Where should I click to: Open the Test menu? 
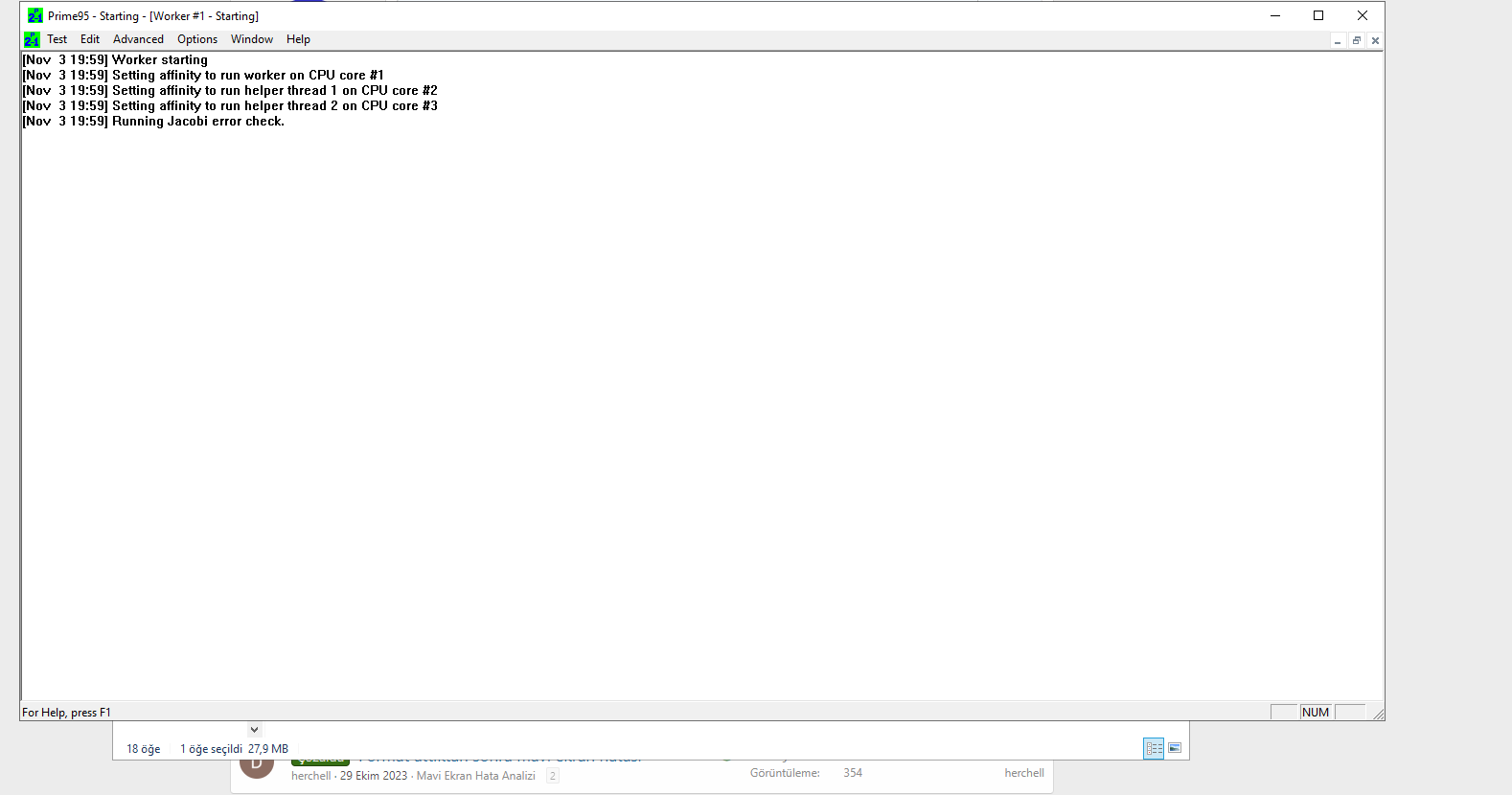point(57,39)
